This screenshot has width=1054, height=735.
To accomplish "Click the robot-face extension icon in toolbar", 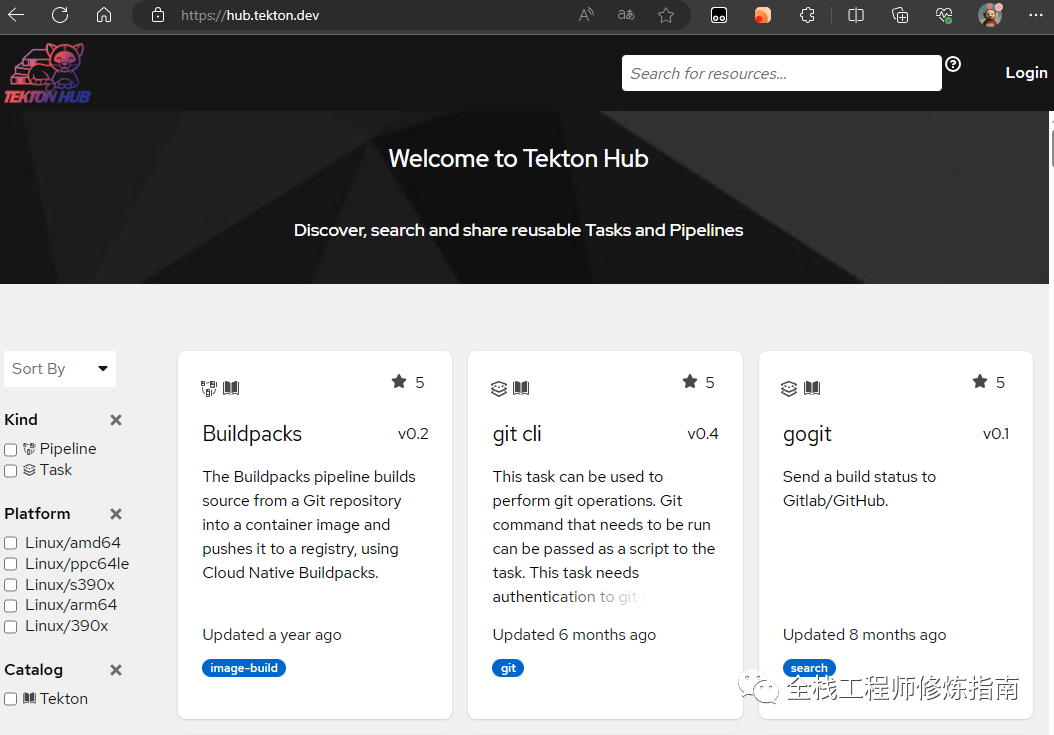I will pos(719,15).
